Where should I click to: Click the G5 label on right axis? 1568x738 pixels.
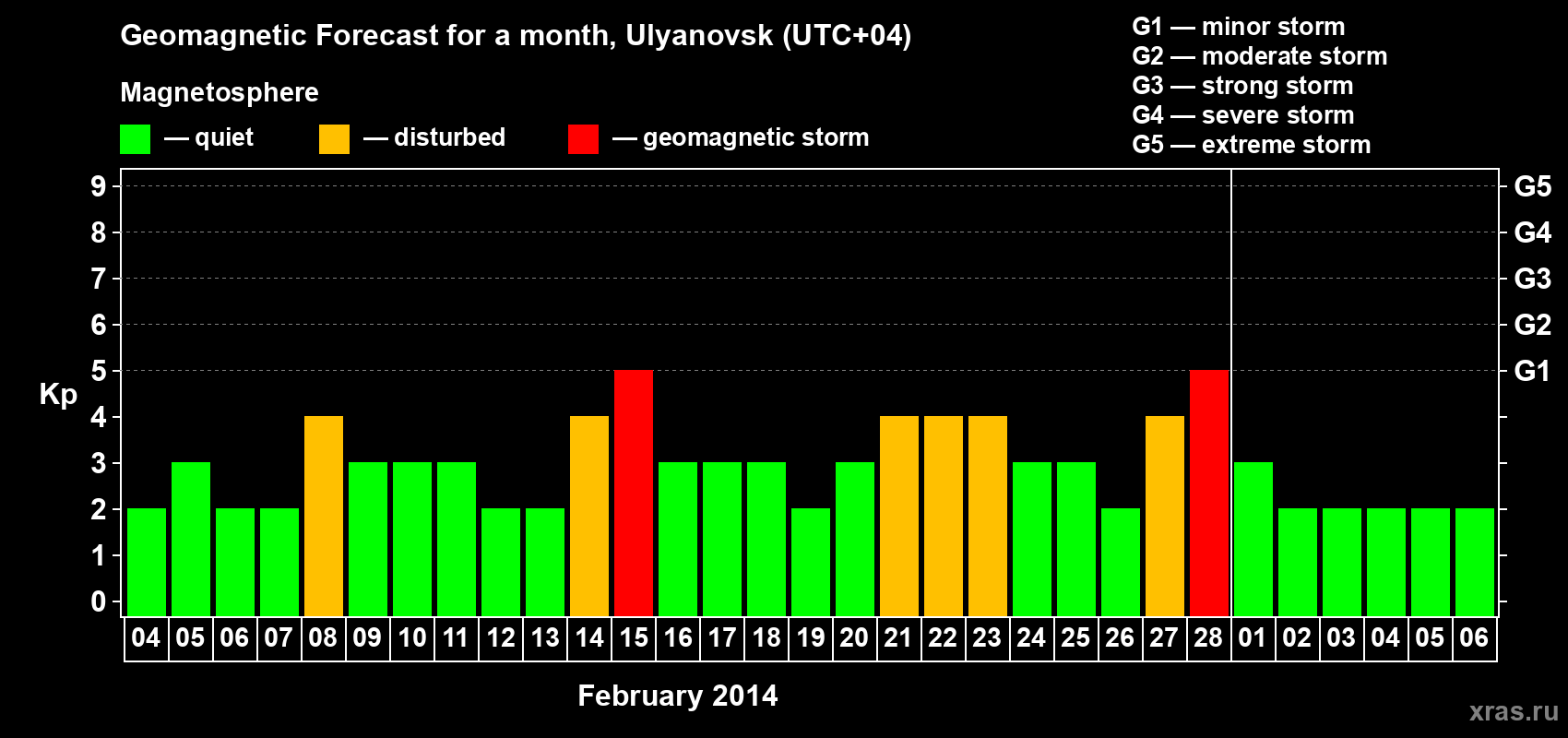tap(1533, 186)
